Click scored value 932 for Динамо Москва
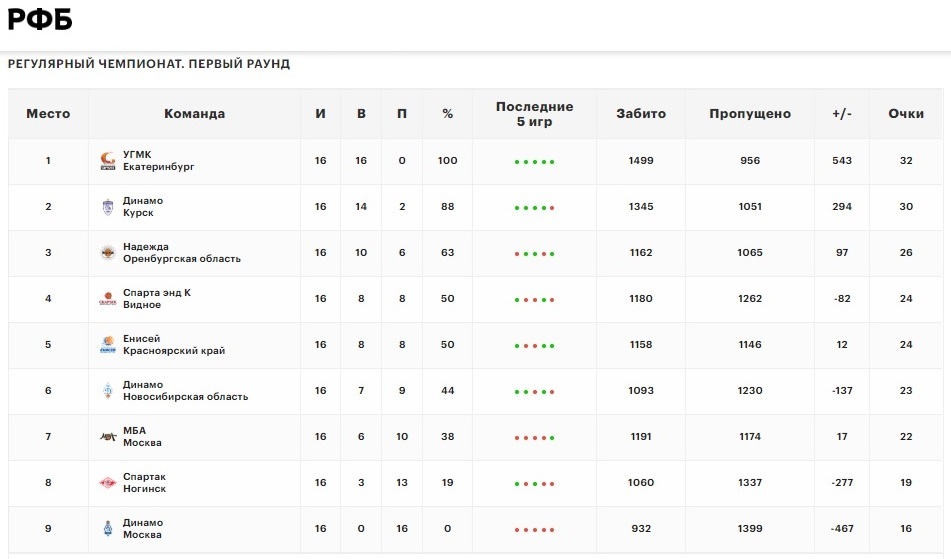The image size is (951, 559). click(x=641, y=529)
